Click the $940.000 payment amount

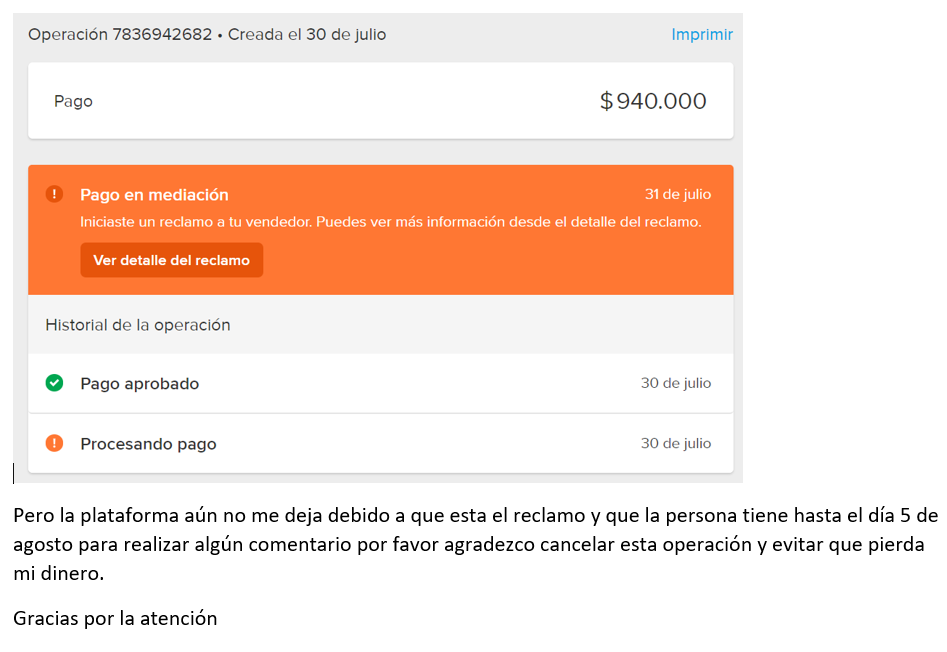click(653, 101)
